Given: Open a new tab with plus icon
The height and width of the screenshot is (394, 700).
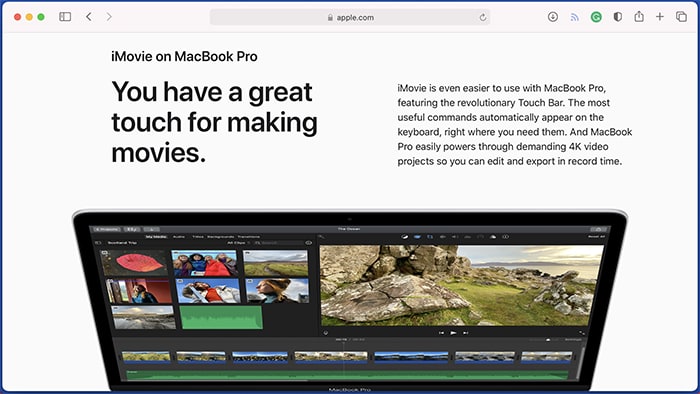Looking at the screenshot, I should (x=660, y=17).
